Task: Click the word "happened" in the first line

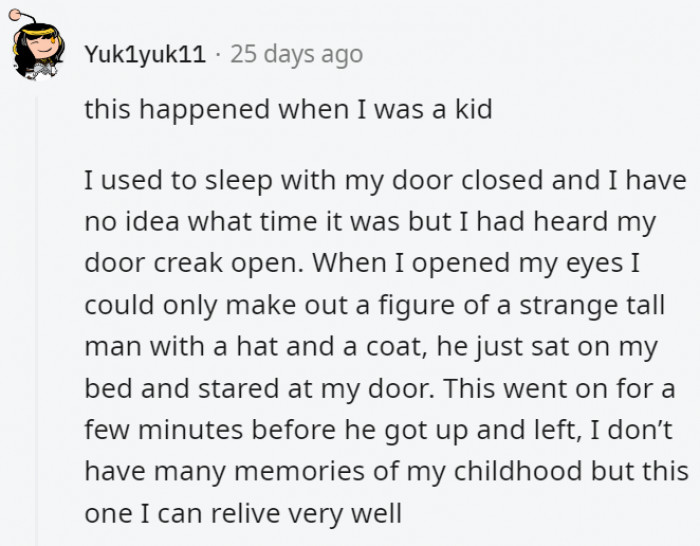Action: pos(205,110)
